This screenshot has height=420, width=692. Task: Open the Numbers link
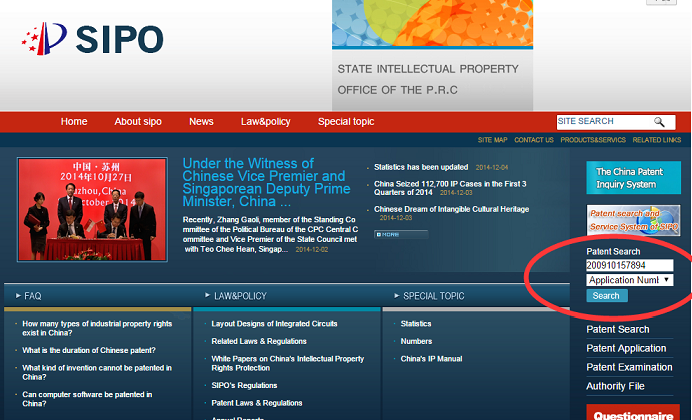416,341
